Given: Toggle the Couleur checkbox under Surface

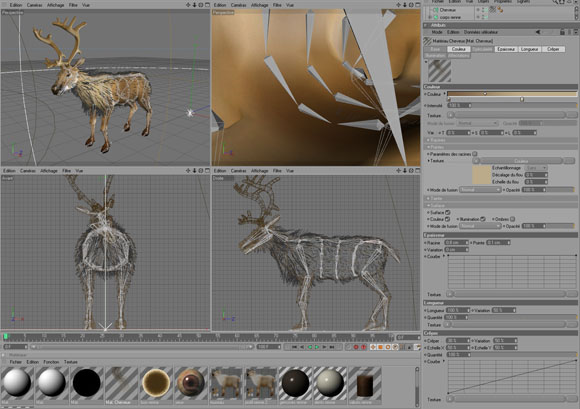Looking at the screenshot, I should point(448,219).
